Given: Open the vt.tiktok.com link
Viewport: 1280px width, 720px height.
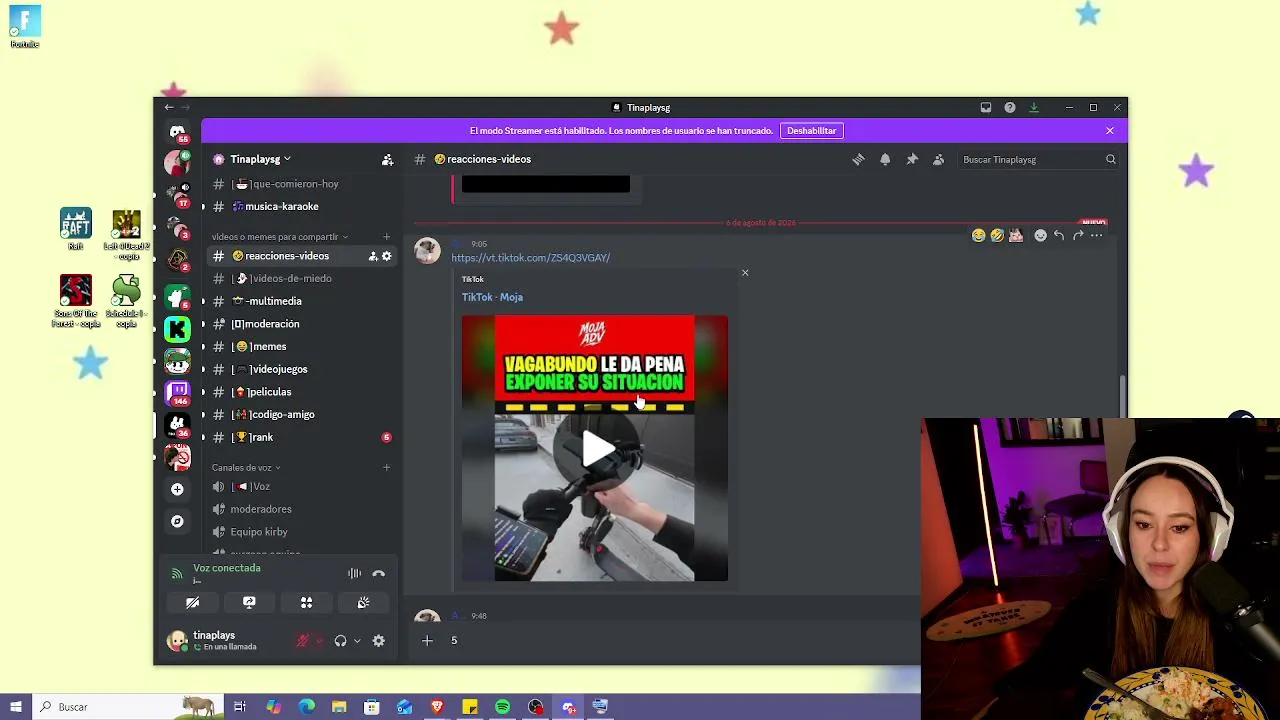Looking at the screenshot, I should point(530,258).
